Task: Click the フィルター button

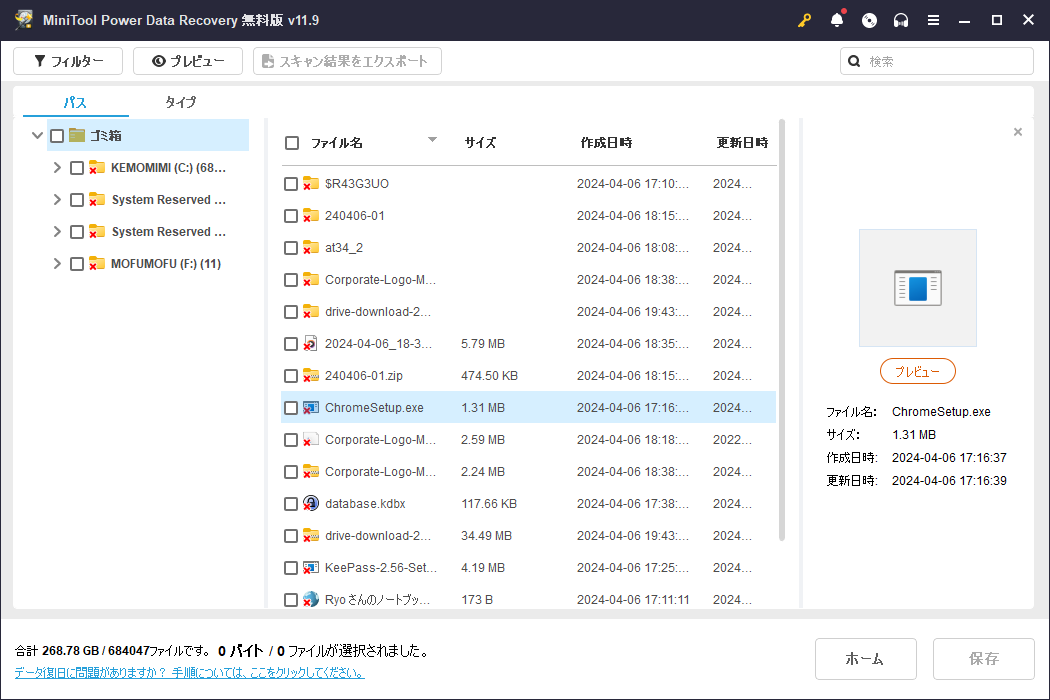Action: [x=68, y=61]
